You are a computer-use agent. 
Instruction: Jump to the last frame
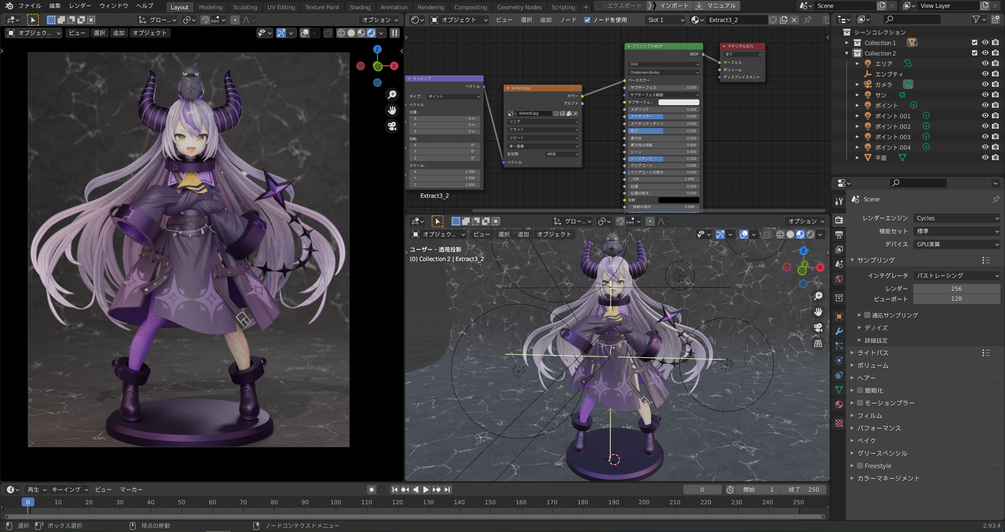(x=447, y=489)
